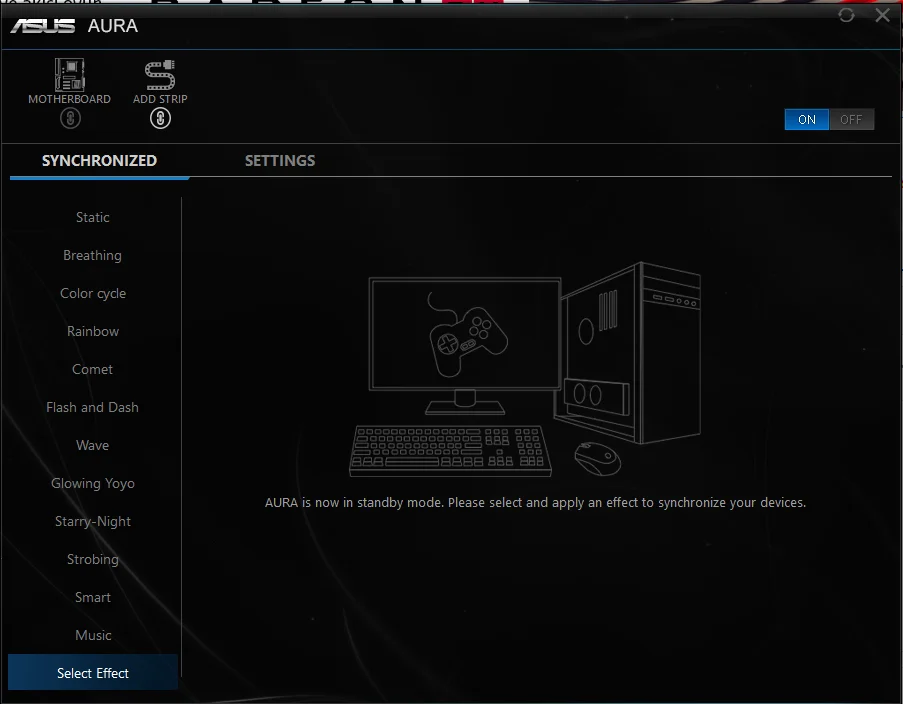Click the AURA title text
The image size is (903, 704).
pyautogui.click(x=113, y=26)
